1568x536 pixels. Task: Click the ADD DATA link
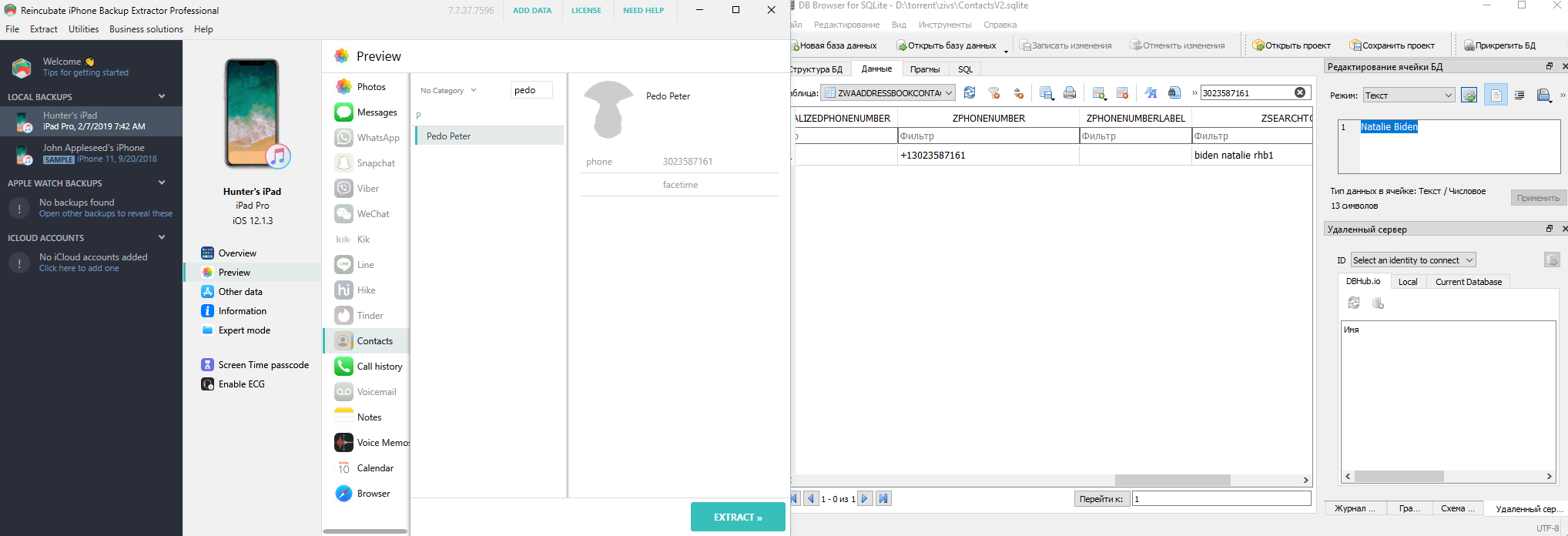532,11
